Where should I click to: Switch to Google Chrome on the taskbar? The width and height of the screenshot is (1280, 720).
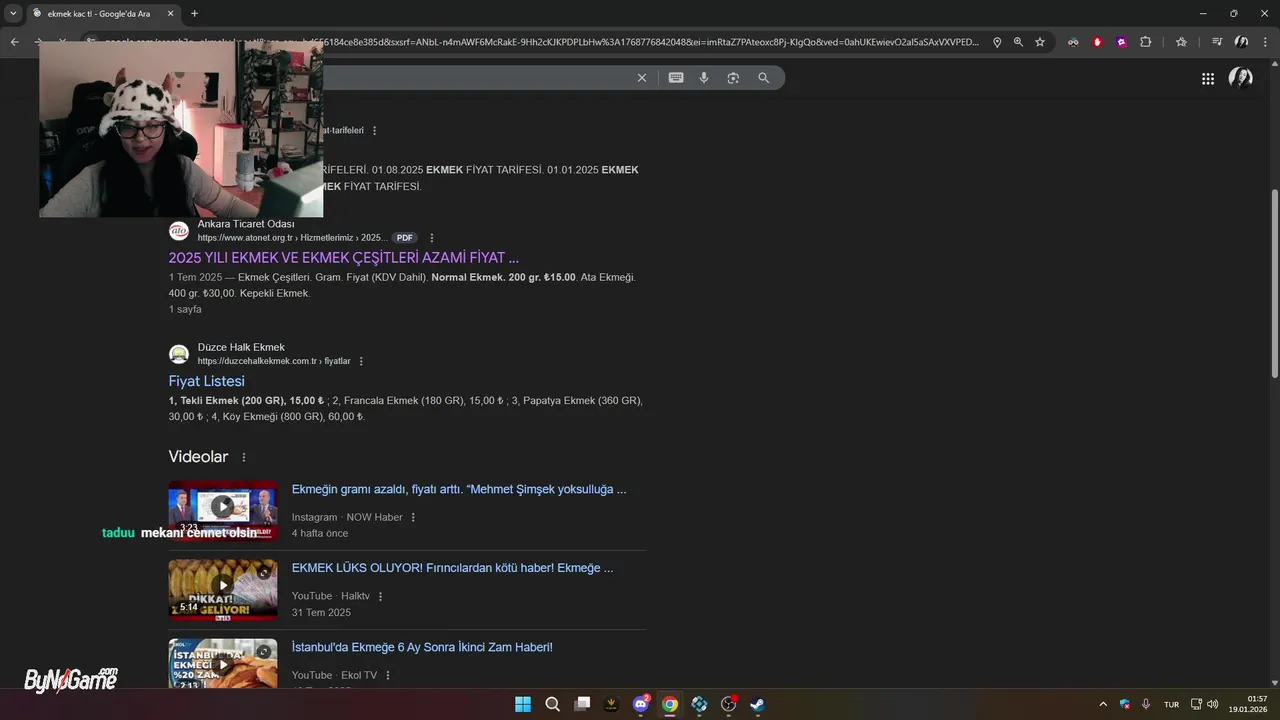pos(670,704)
